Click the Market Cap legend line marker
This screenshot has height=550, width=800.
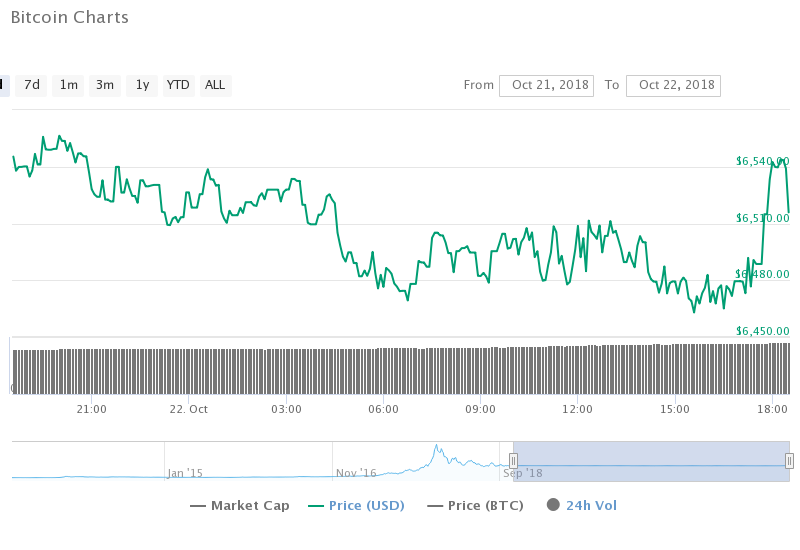(x=198, y=506)
